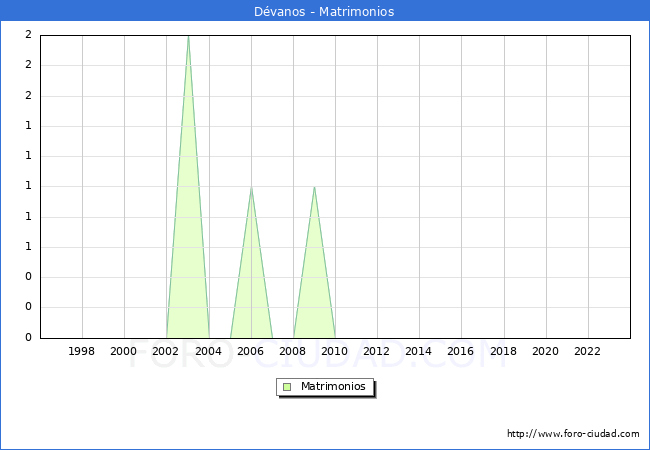Screen dimensions: 650x450
Task: Select the 2016 x-axis label
Action: tap(460, 351)
